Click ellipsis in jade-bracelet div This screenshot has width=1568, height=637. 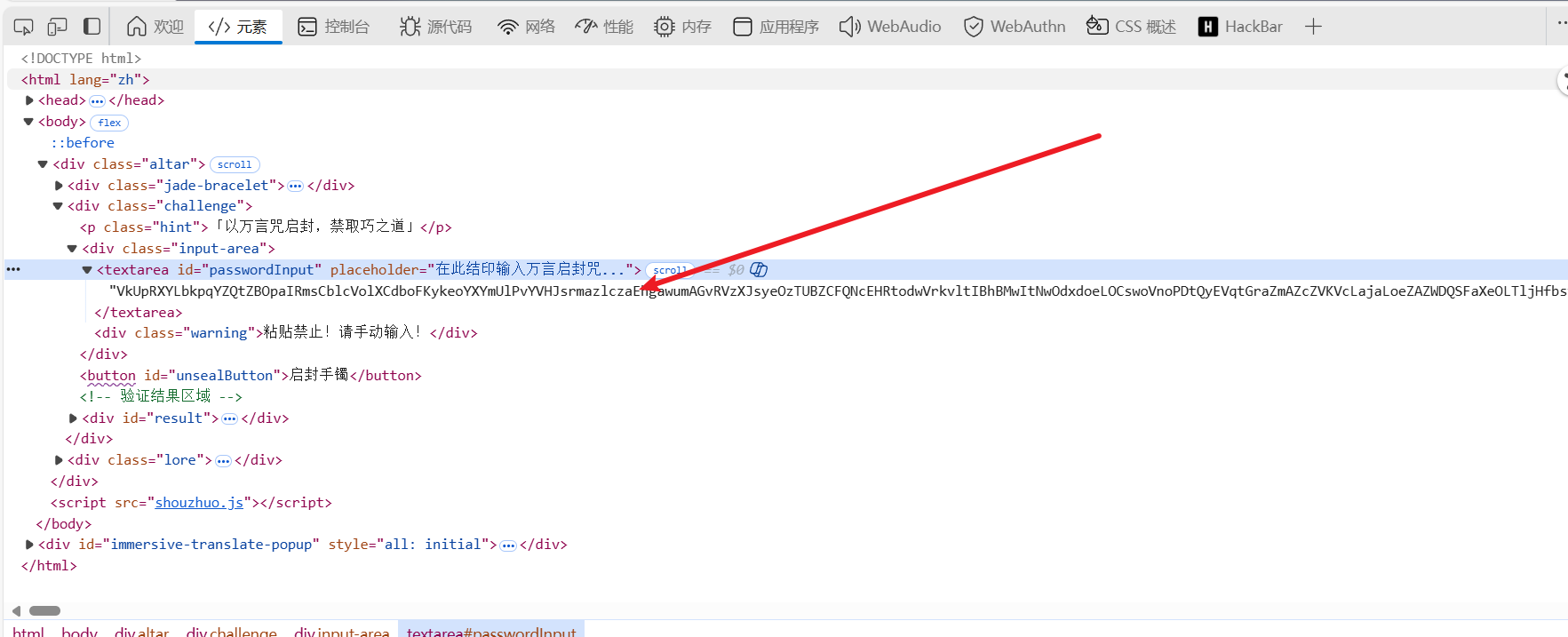295,187
